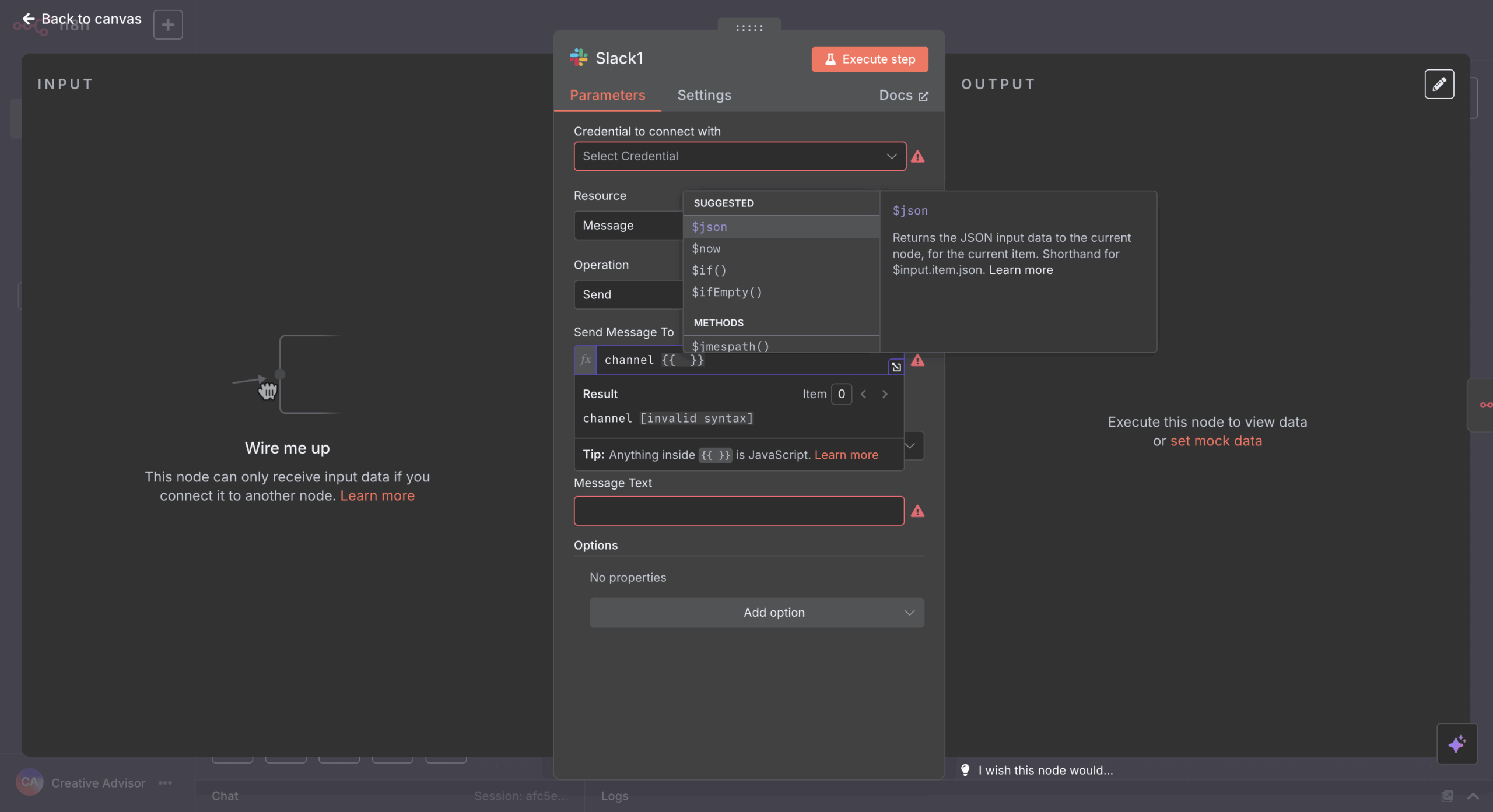Click the external link icon beside Docs
This screenshot has width=1493, height=812.
coord(923,96)
